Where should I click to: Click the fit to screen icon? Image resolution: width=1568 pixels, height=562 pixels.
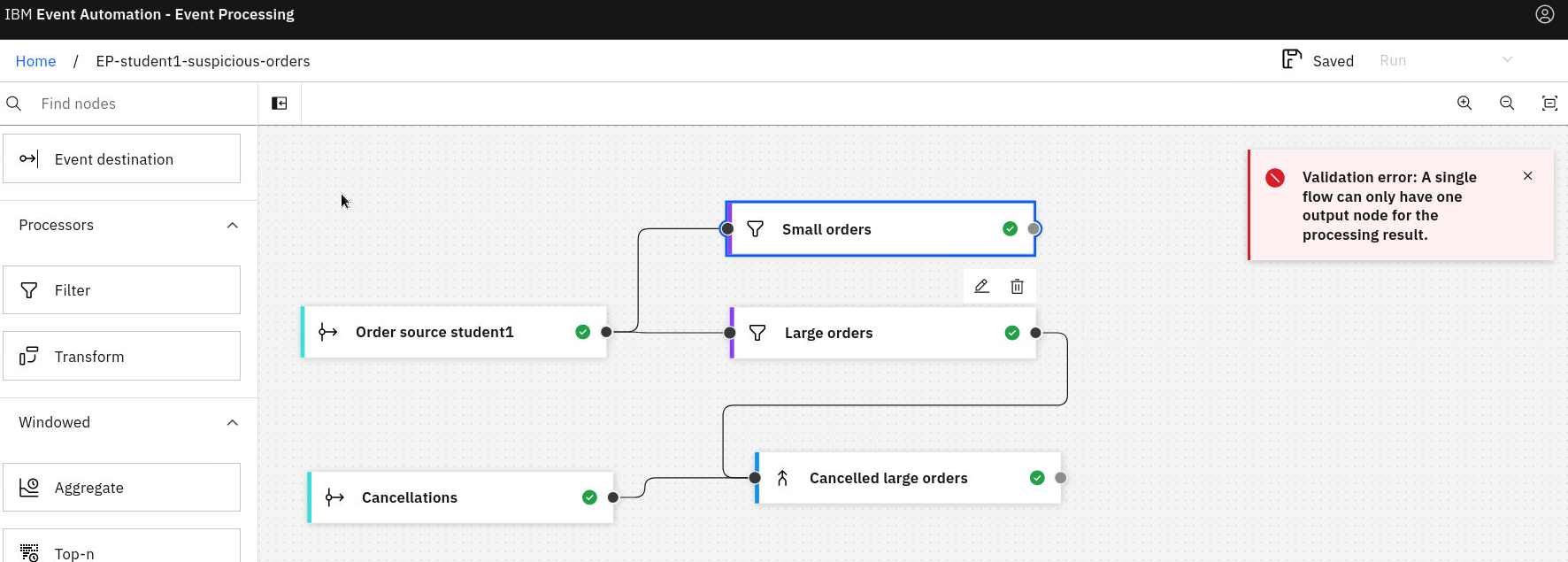coord(1549,104)
